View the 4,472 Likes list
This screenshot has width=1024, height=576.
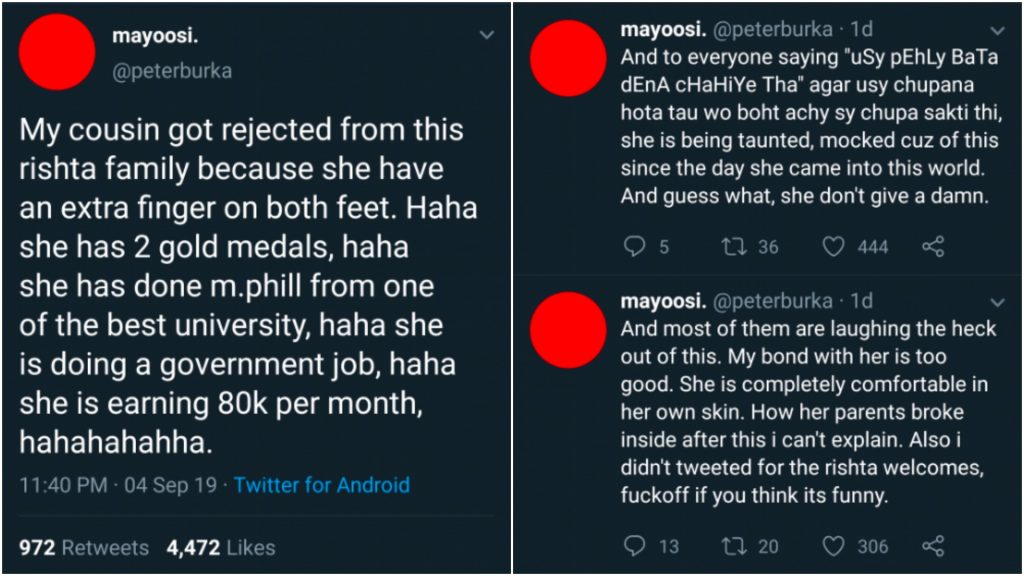click(221, 547)
